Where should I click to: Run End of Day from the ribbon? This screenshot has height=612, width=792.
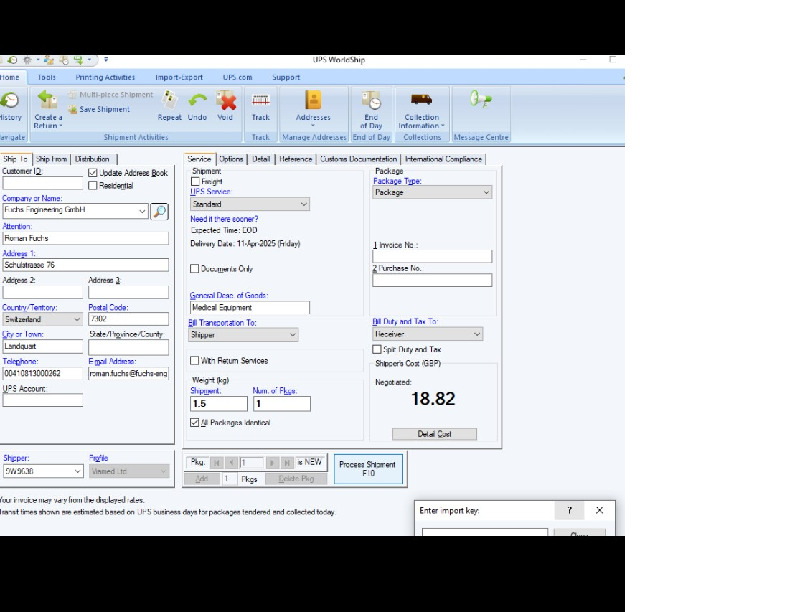tap(372, 100)
